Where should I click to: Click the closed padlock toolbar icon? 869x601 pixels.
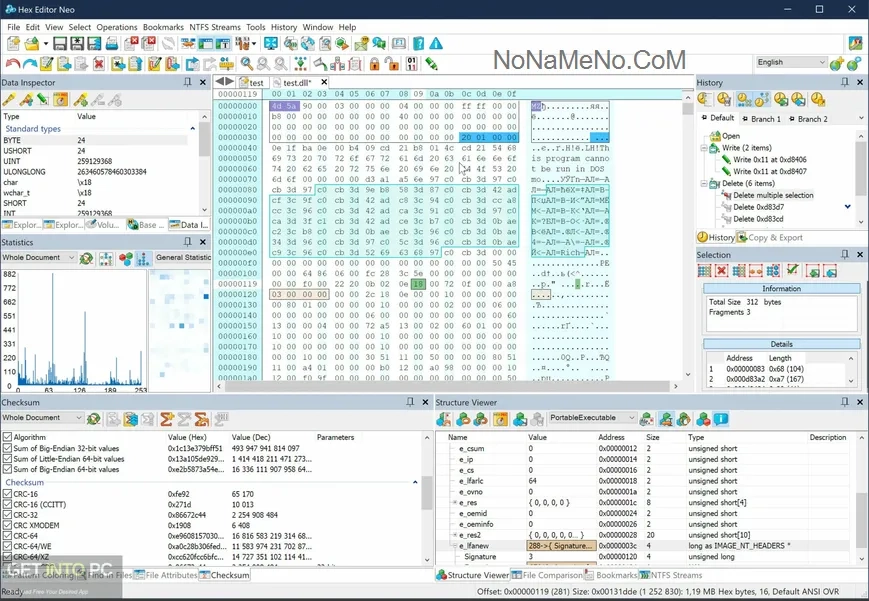pos(373,64)
